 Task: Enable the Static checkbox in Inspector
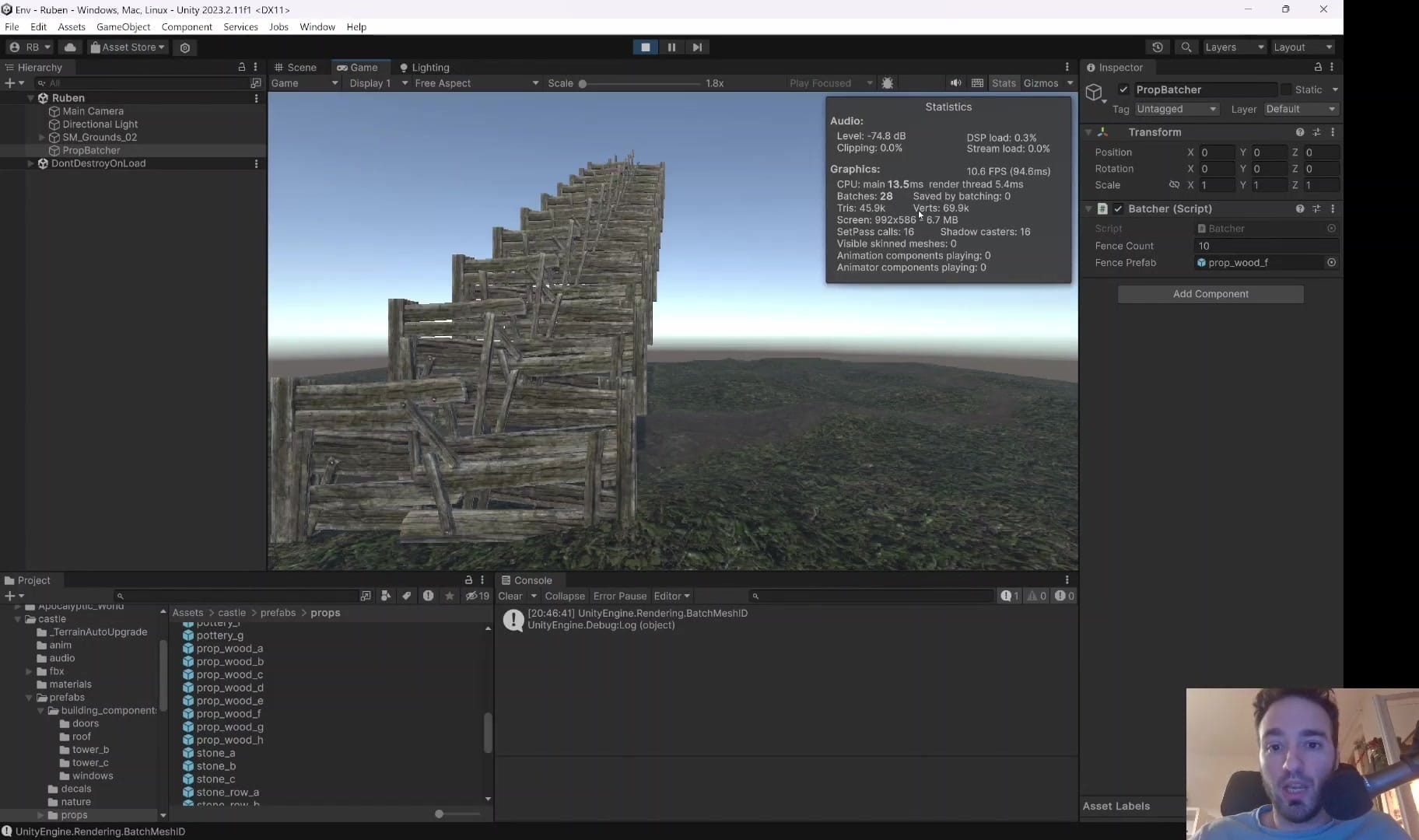[1287, 89]
